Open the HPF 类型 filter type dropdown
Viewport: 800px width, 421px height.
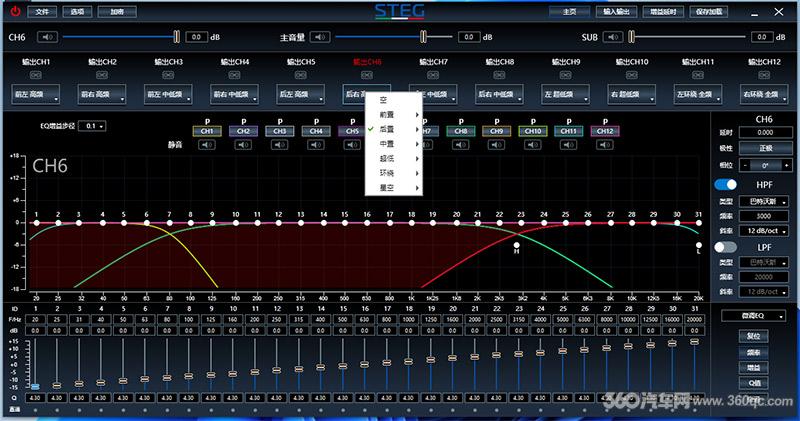tap(764, 202)
